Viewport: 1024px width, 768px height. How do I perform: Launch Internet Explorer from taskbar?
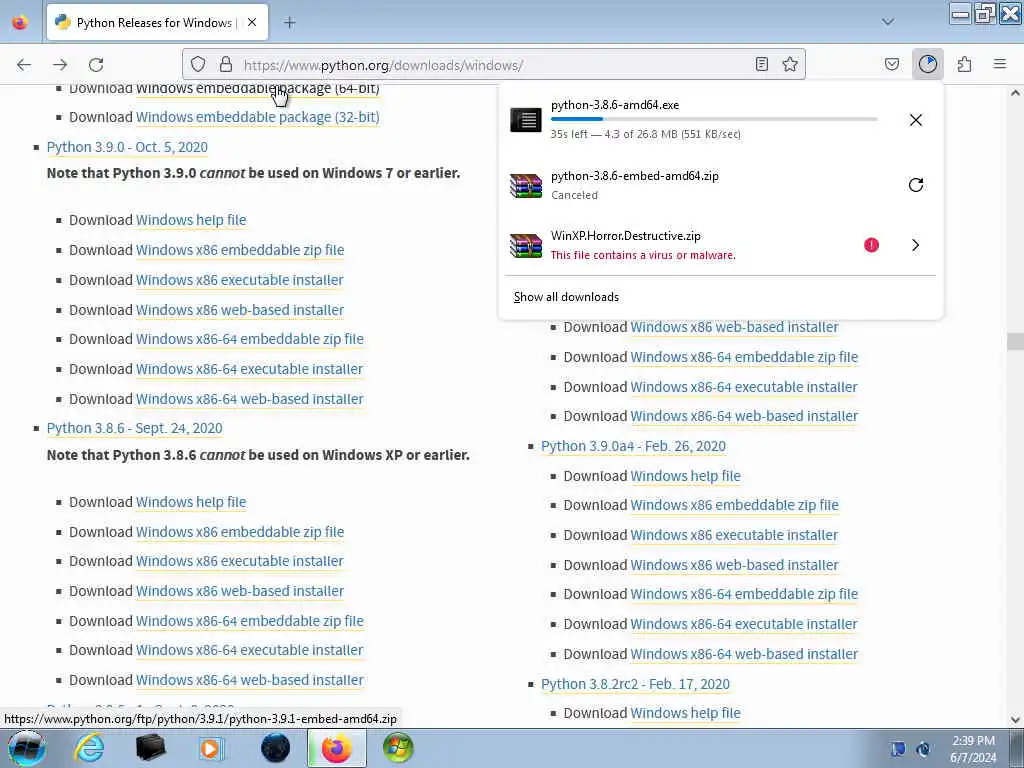(x=89, y=748)
